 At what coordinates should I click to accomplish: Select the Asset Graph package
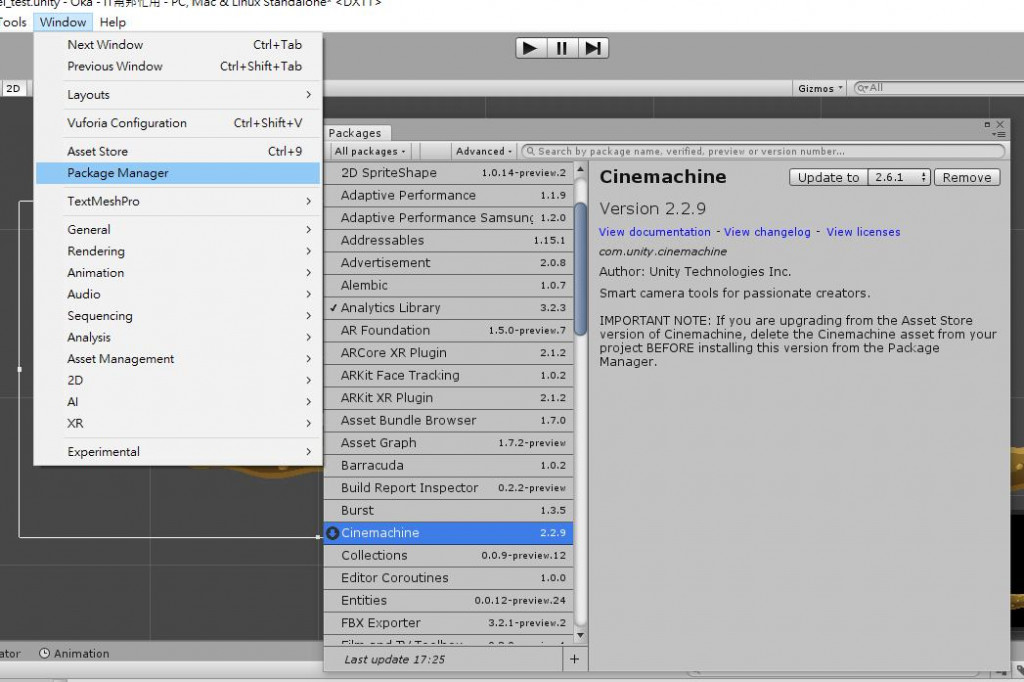pyautogui.click(x=449, y=443)
